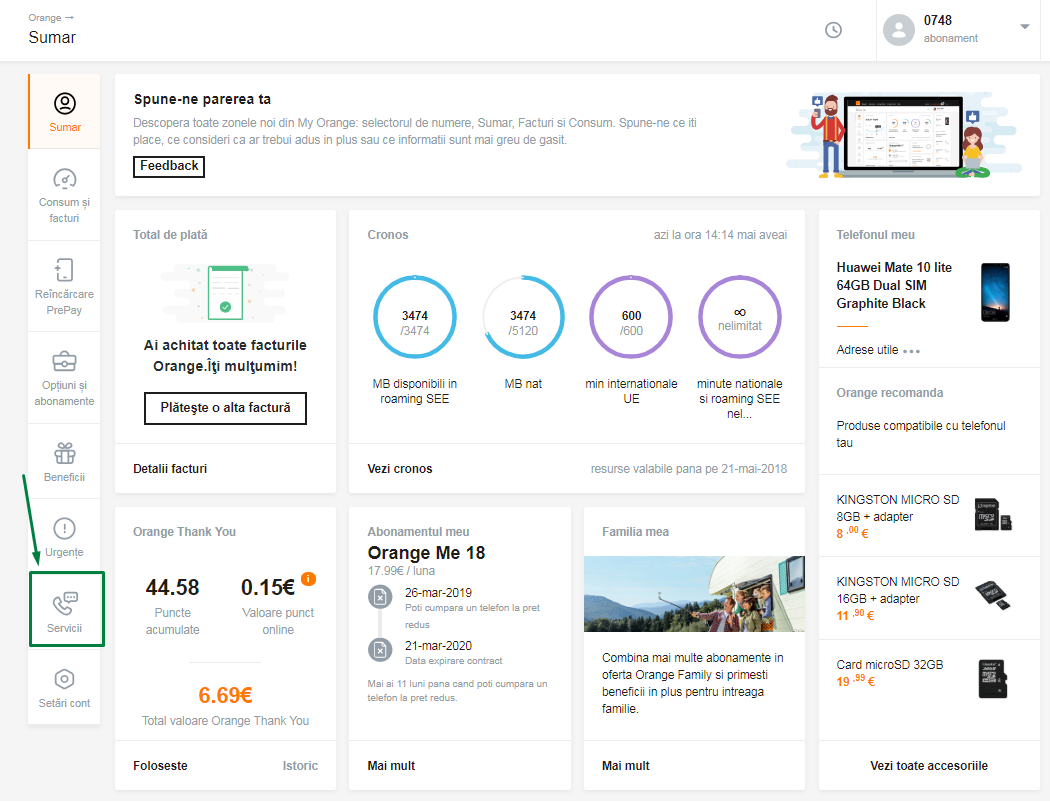
Task: Open Servicii phone-chat icon
Action: click(x=65, y=603)
